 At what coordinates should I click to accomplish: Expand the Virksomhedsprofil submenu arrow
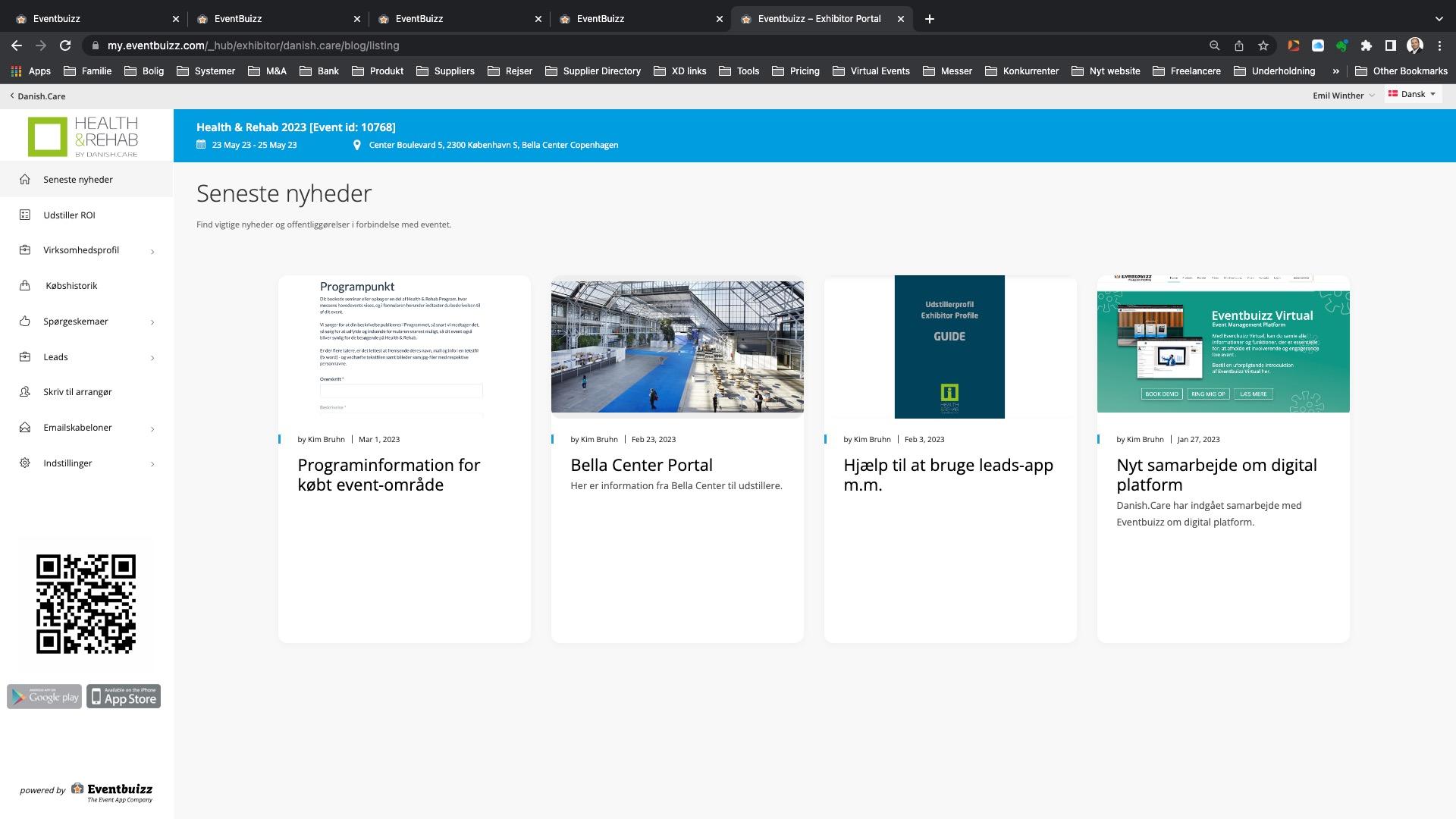click(152, 251)
